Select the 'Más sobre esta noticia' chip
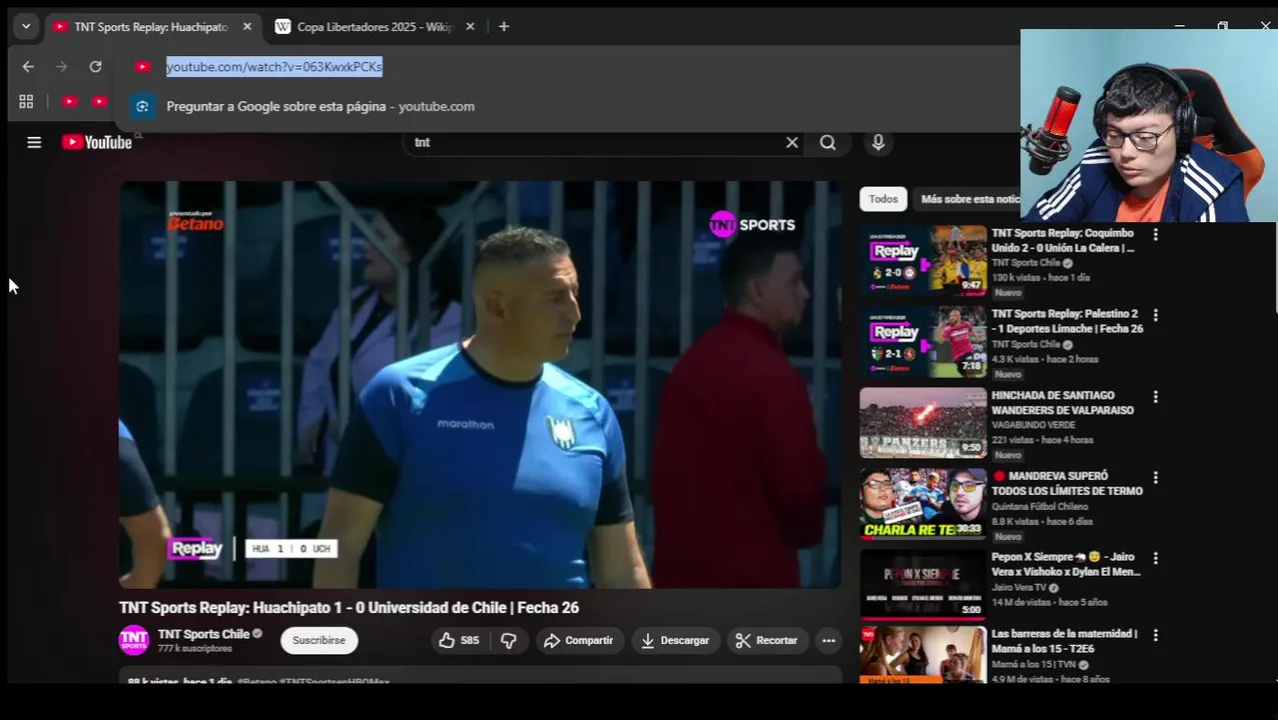The height and width of the screenshot is (720, 1278). [968, 199]
